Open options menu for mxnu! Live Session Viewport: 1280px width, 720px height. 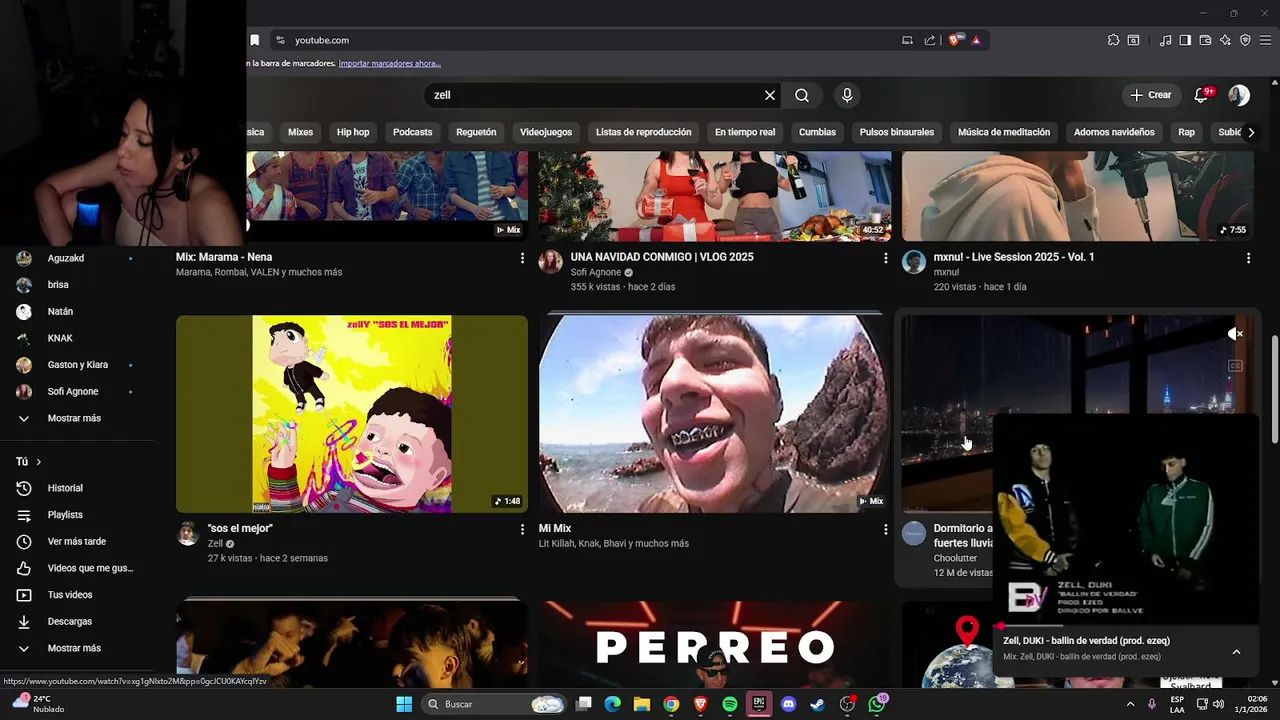(x=1248, y=258)
